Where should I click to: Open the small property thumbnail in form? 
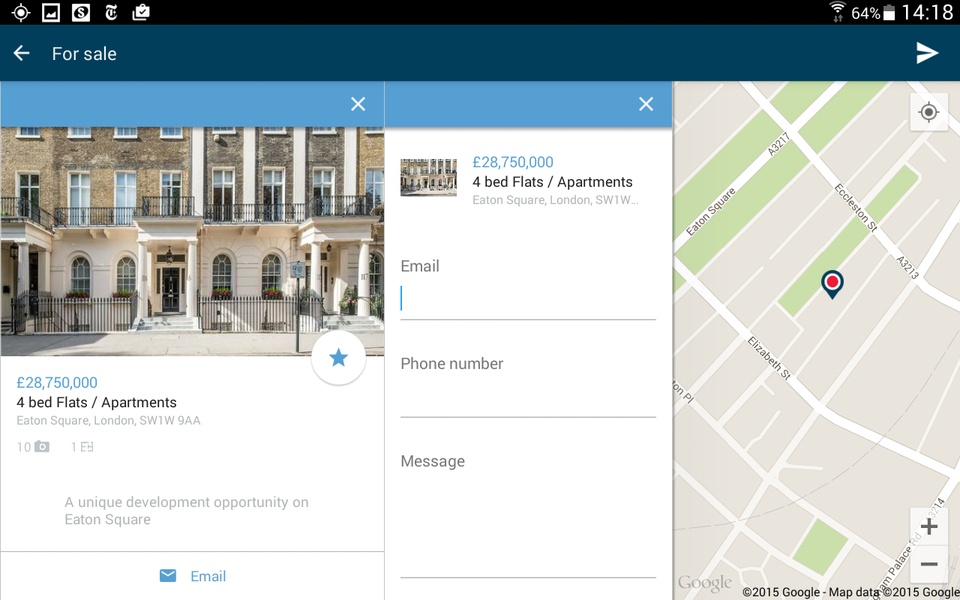429,178
